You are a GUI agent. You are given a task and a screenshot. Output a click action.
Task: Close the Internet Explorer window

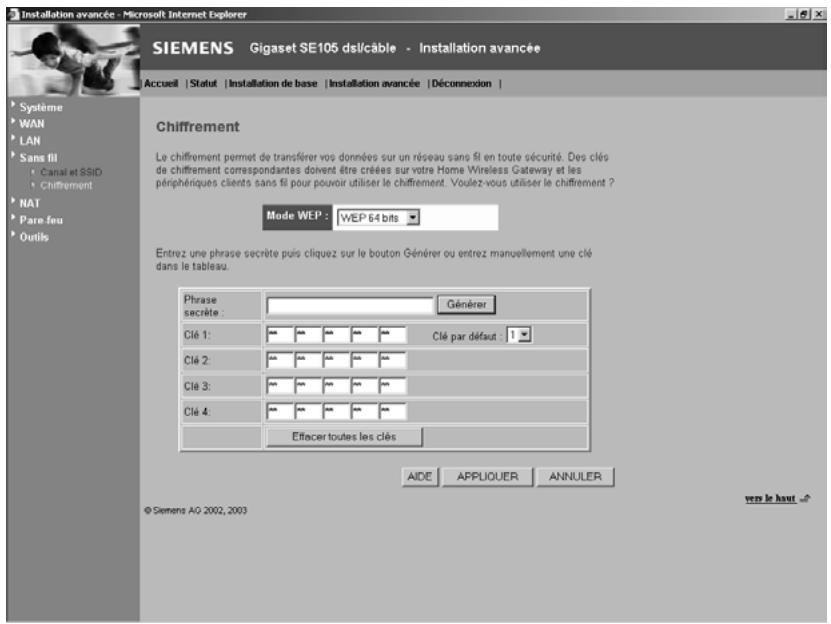tap(819, 14)
